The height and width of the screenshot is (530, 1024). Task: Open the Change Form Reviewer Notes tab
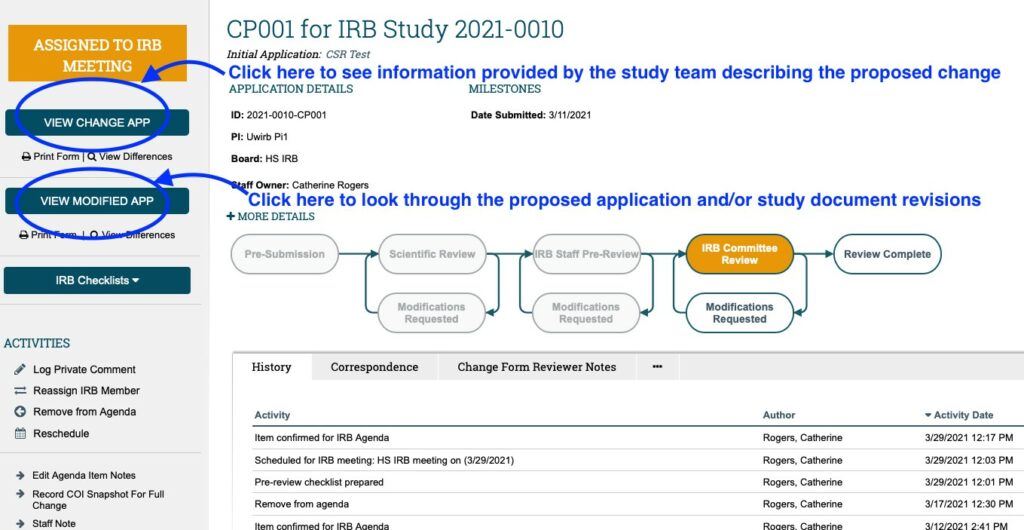coord(536,367)
